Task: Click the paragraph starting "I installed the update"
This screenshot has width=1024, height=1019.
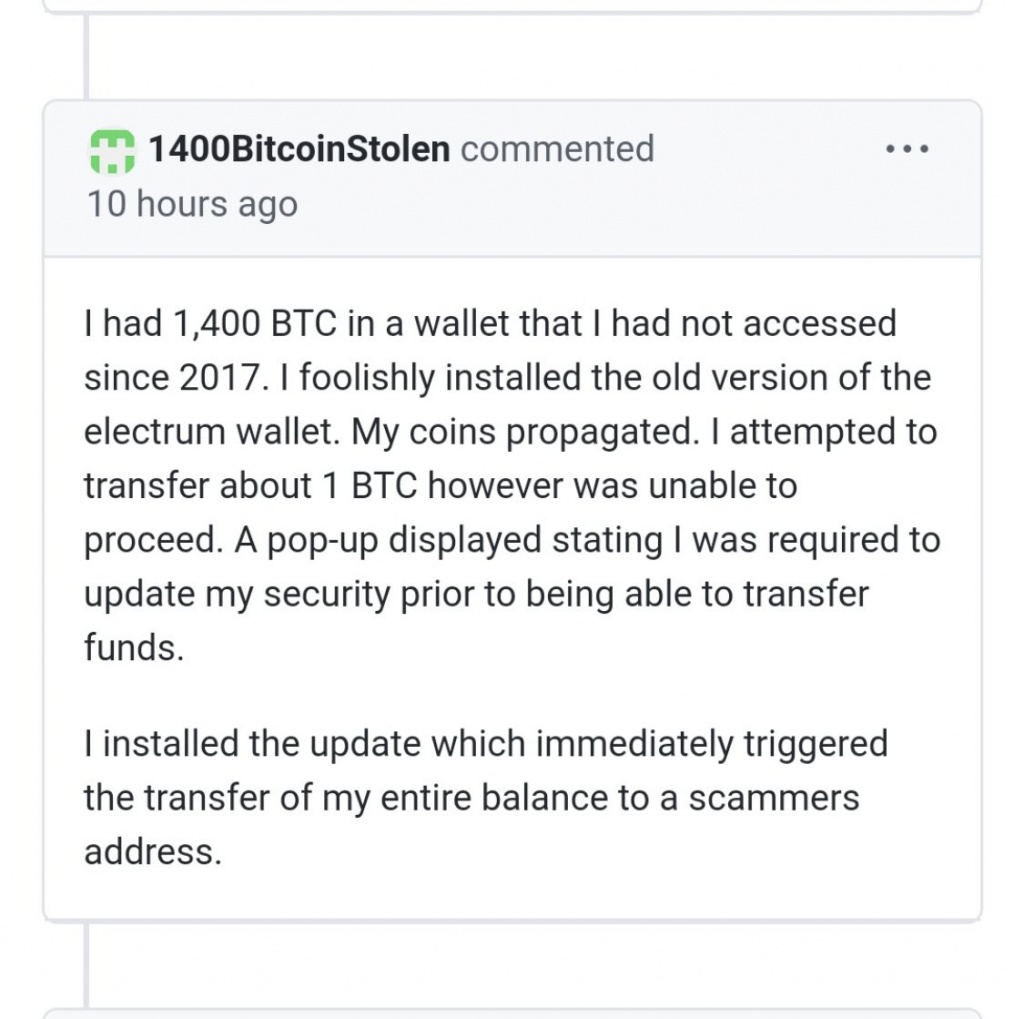Action: point(486,798)
